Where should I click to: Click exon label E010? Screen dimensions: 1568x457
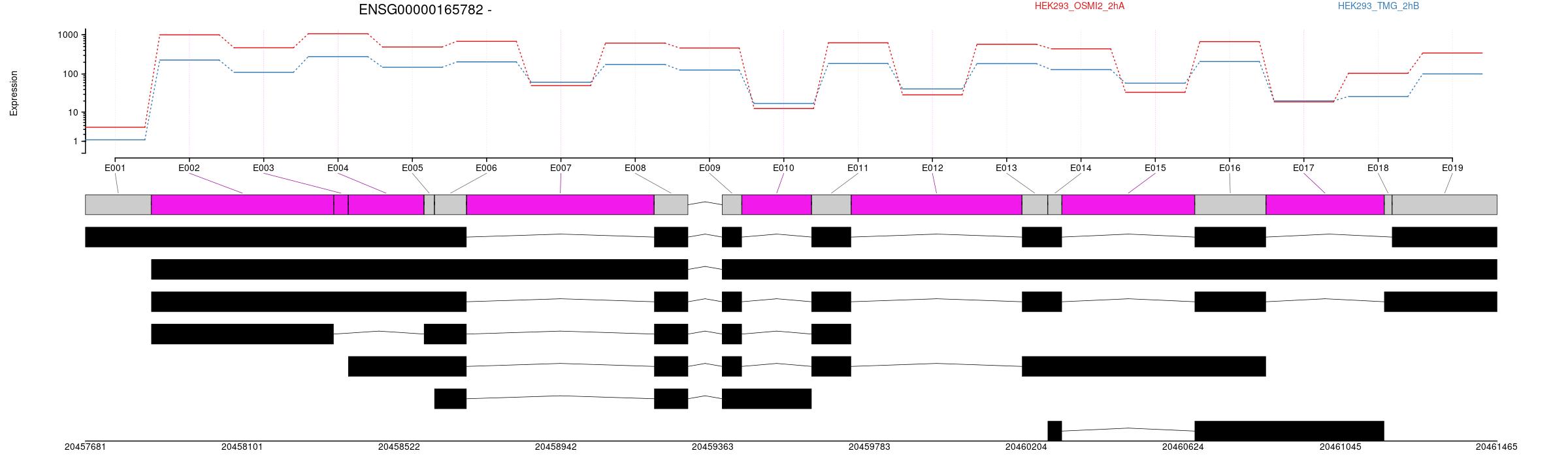[x=783, y=168]
